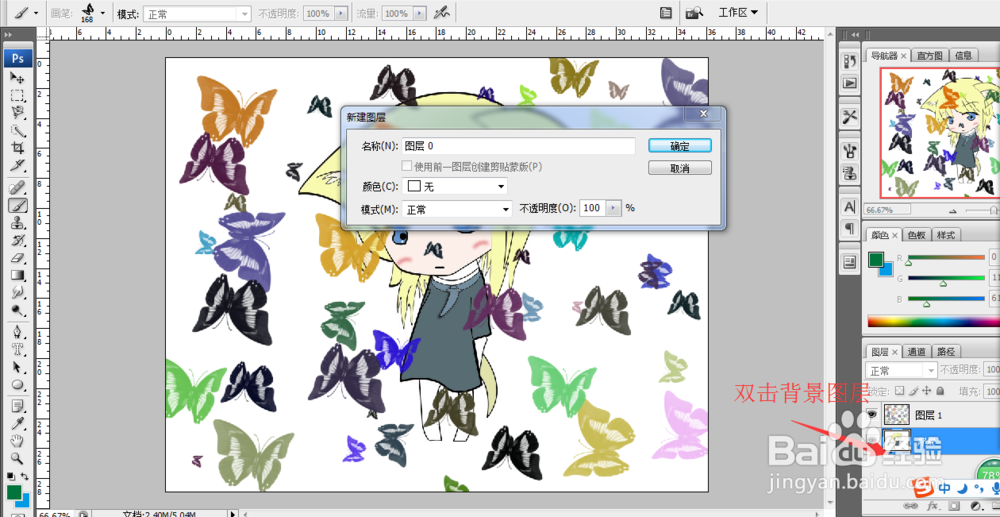Viewport: 1000px width, 517px height.
Task: Open the Character panel icon
Action: tap(849, 207)
